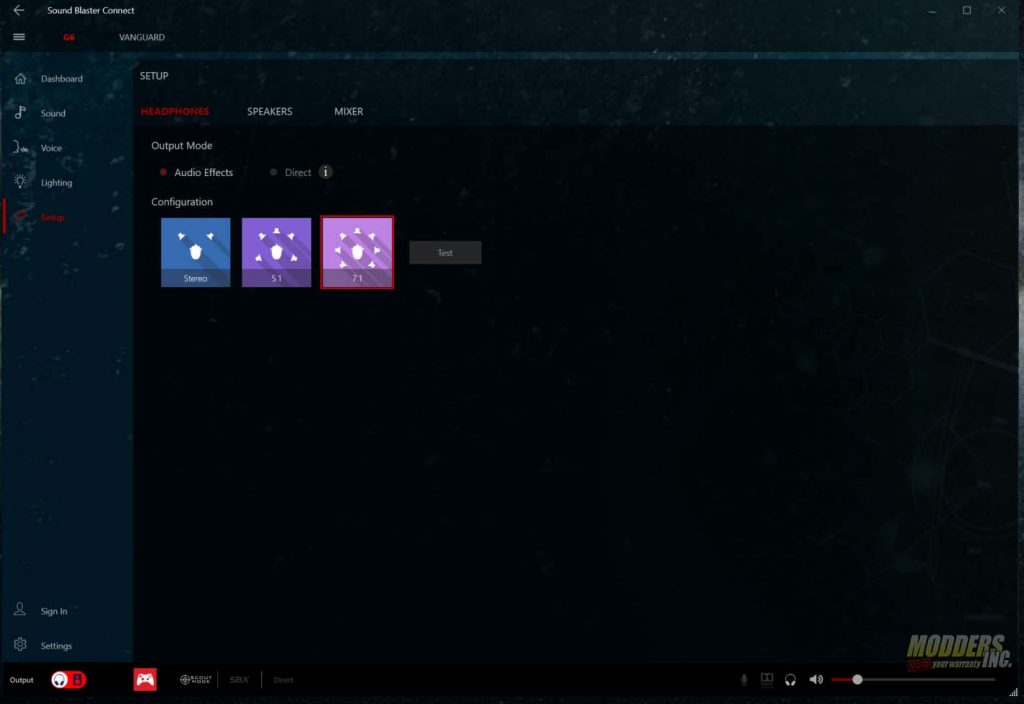Open the Sign In page

pyautogui.click(x=54, y=611)
